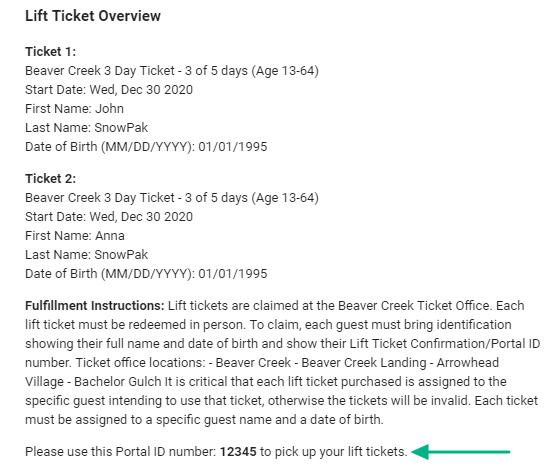Click the green arrow pointing at Portal ID
The image size is (560, 475).
coord(461,452)
